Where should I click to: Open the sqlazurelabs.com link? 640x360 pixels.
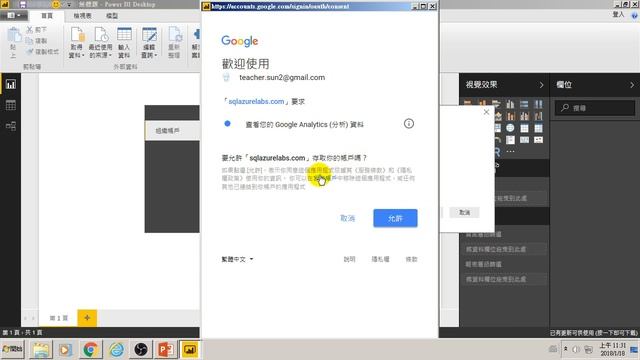click(x=256, y=101)
